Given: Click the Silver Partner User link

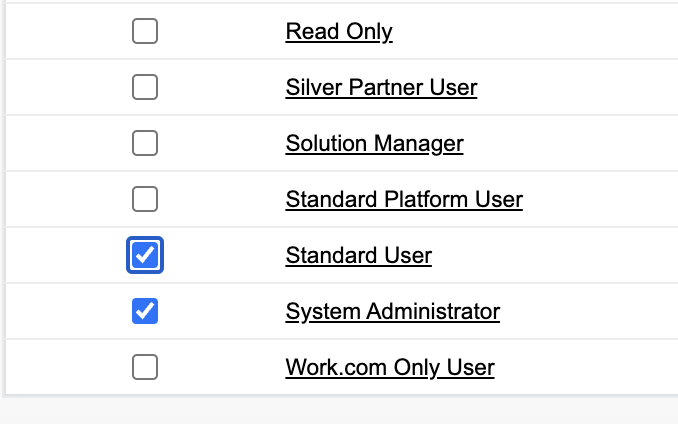Looking at the screenshot, I should (381, 88).
